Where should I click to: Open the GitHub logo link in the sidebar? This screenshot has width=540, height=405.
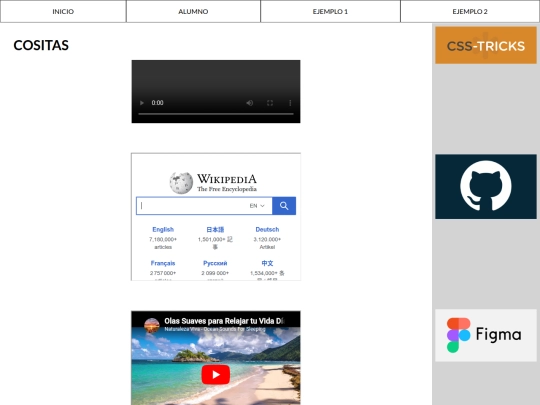[x=486, y=186]
